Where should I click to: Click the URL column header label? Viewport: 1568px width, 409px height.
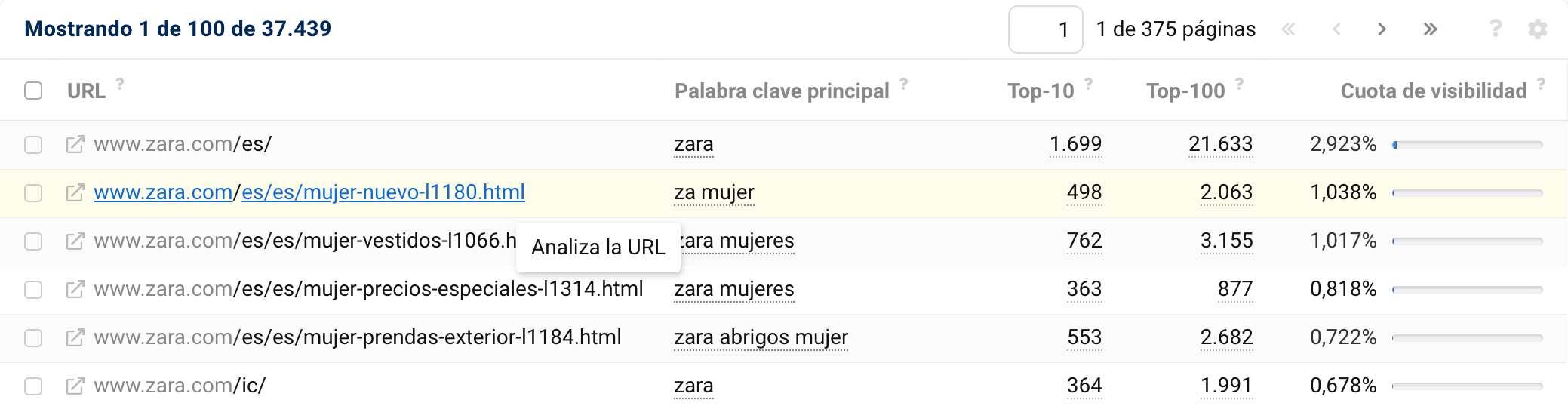pos(86,91)
